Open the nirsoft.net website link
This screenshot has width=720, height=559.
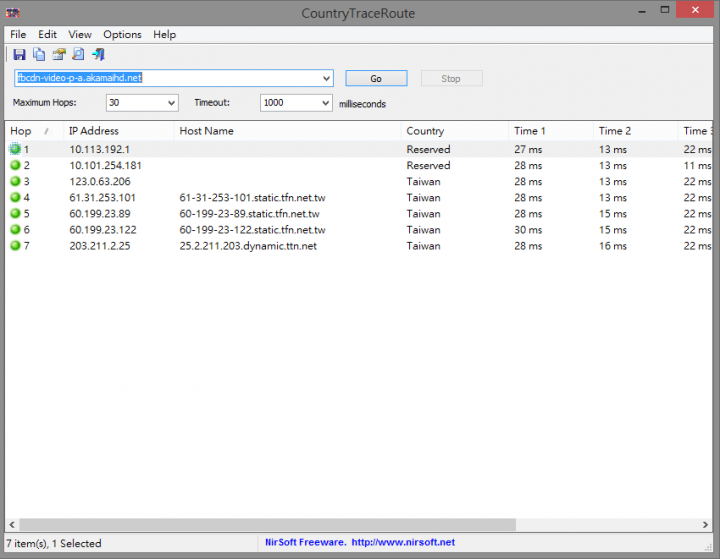point(403,542)
